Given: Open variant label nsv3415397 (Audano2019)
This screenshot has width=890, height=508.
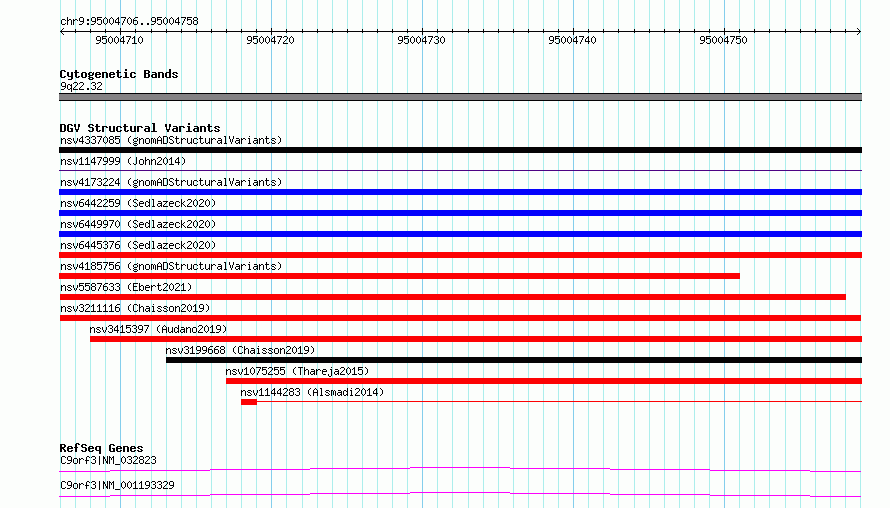Looking at the screenshot, I should [158, 329].
